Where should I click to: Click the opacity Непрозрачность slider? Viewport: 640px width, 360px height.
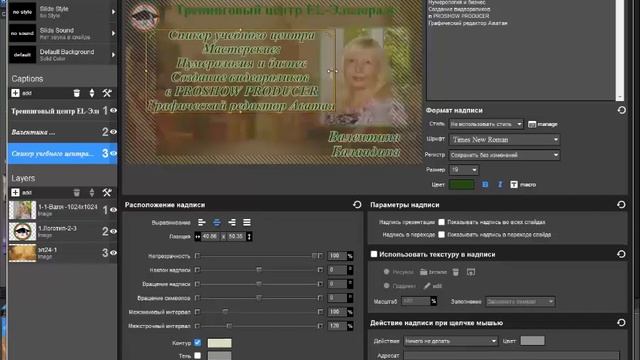click(258, 256)
